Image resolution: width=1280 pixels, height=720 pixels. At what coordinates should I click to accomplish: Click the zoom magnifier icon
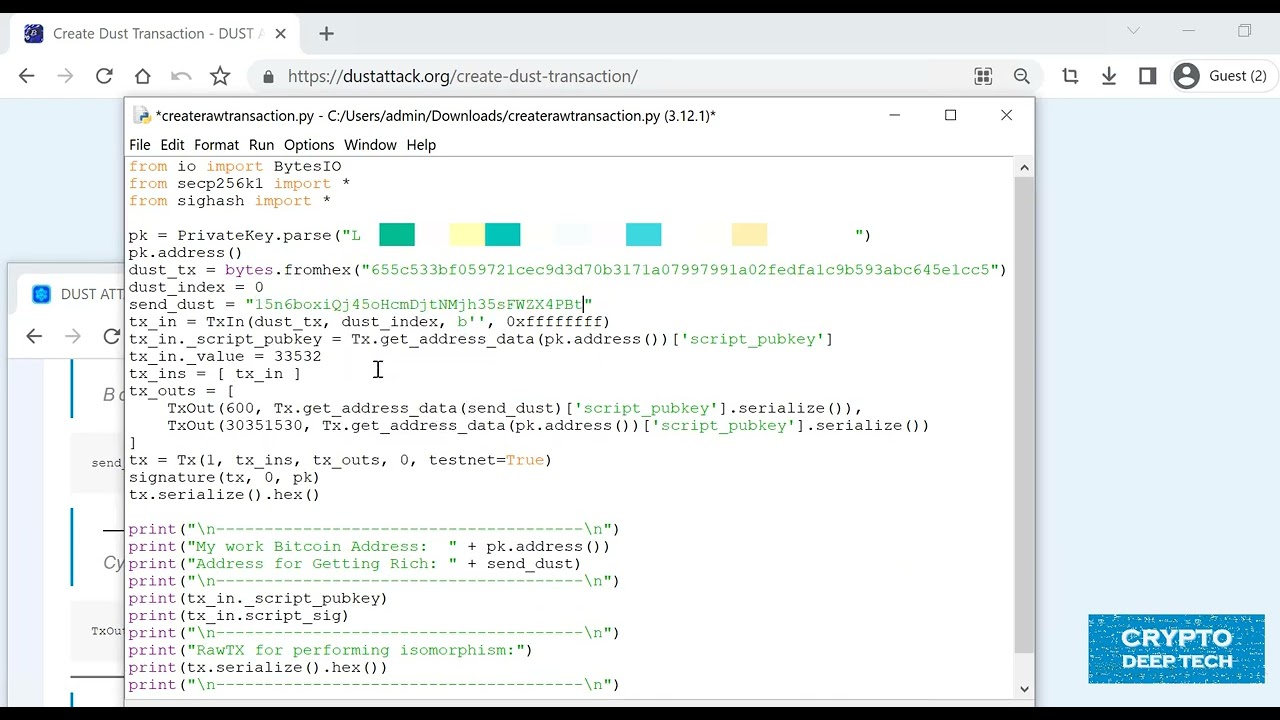coord(1022,76)
